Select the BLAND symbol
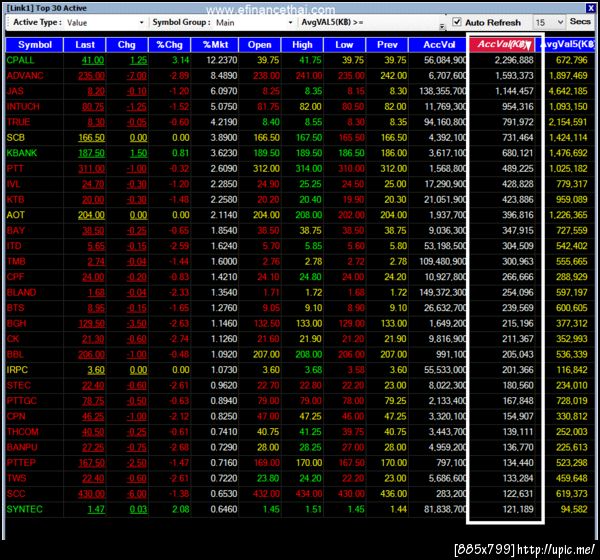The height and width of the screenshot is (560, 600). tap(21, 293)
